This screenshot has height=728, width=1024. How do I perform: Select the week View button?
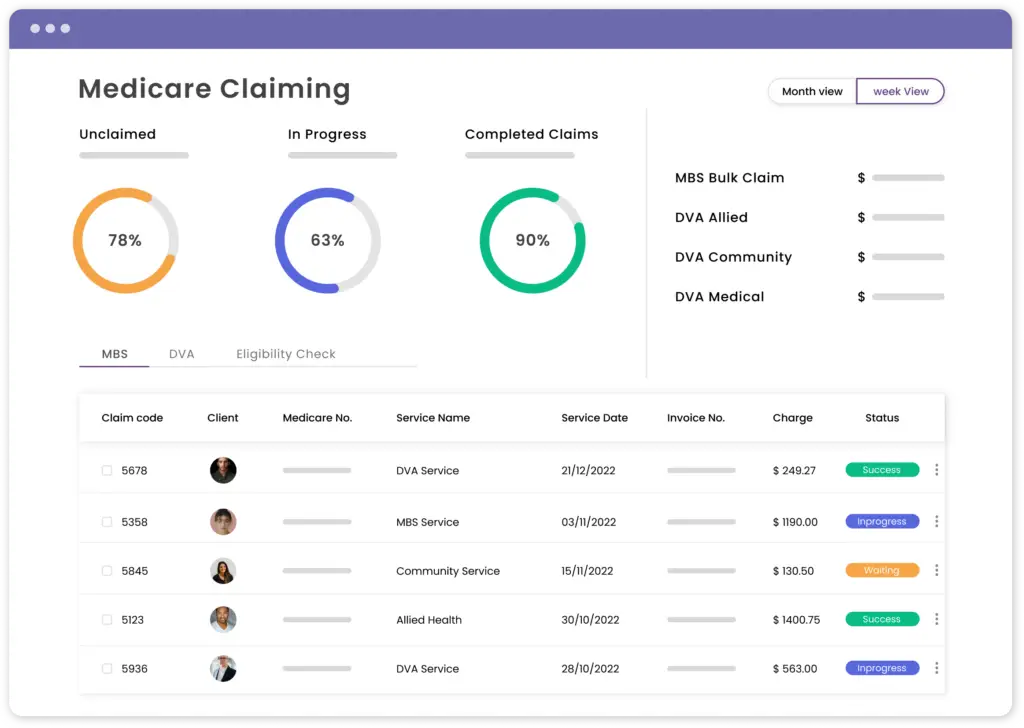coord(900,91)
